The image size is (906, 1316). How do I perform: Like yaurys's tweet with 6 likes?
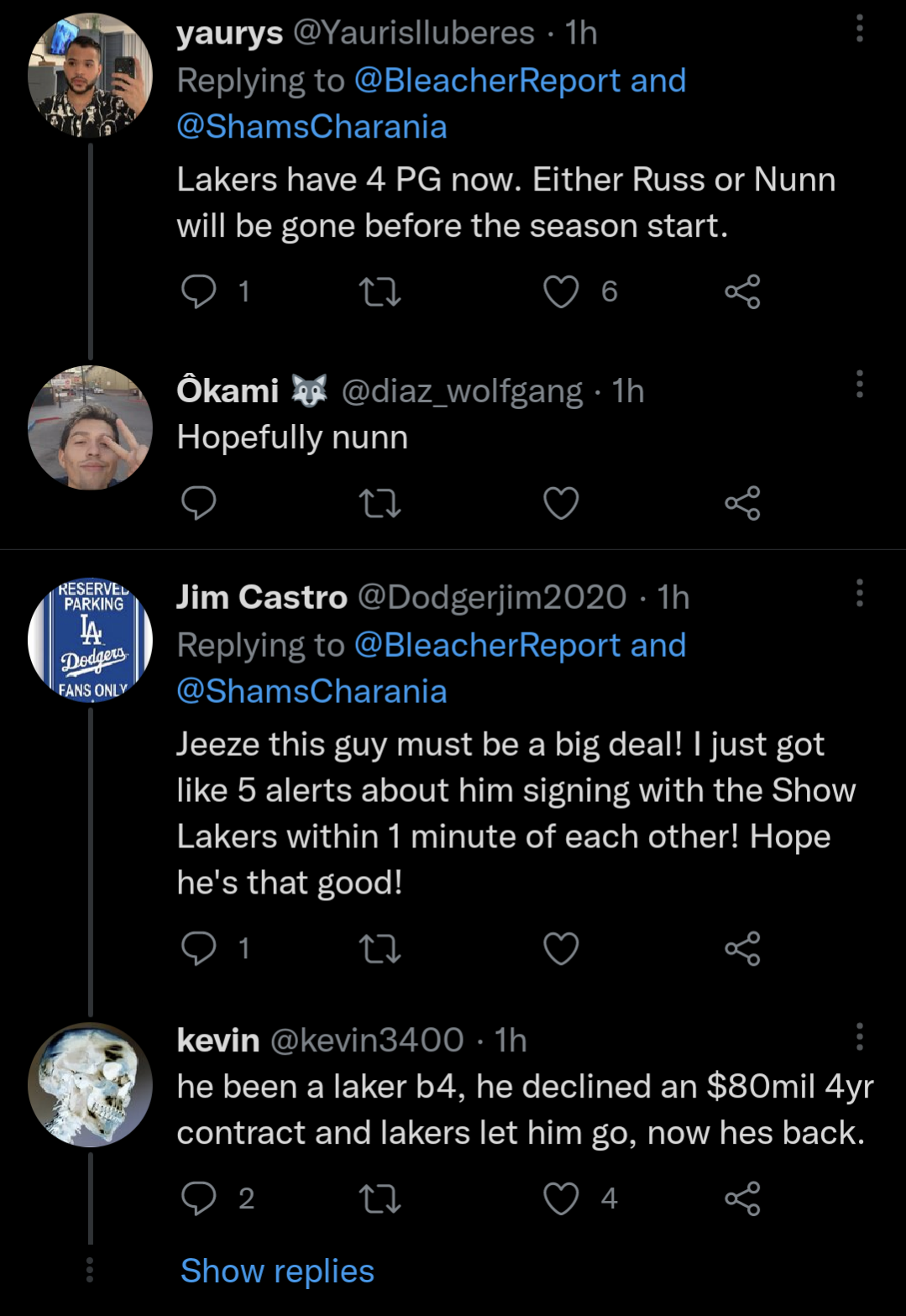pyautogui.click(x=561, y=291)
